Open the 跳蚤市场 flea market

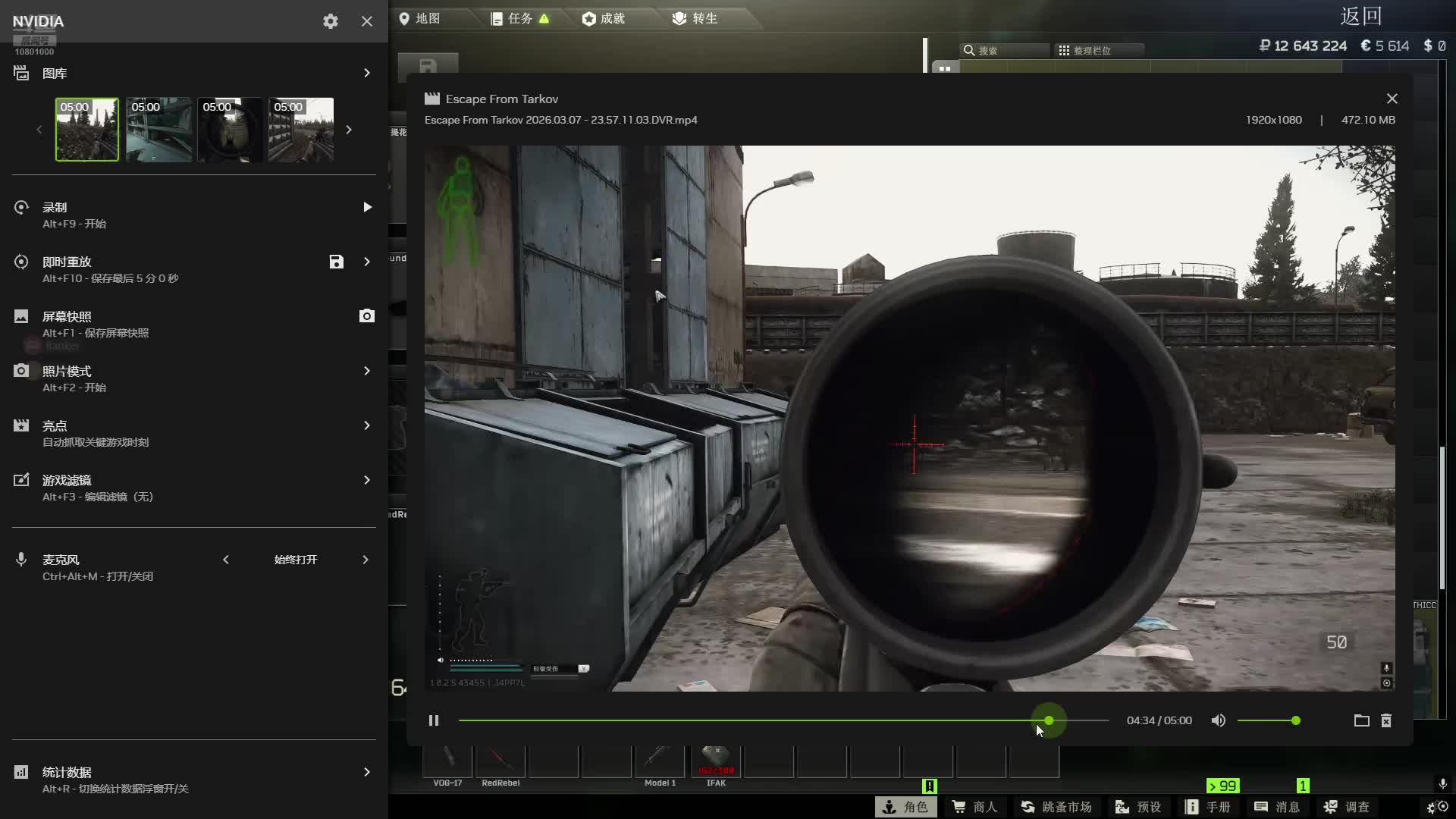point(1057,807)
